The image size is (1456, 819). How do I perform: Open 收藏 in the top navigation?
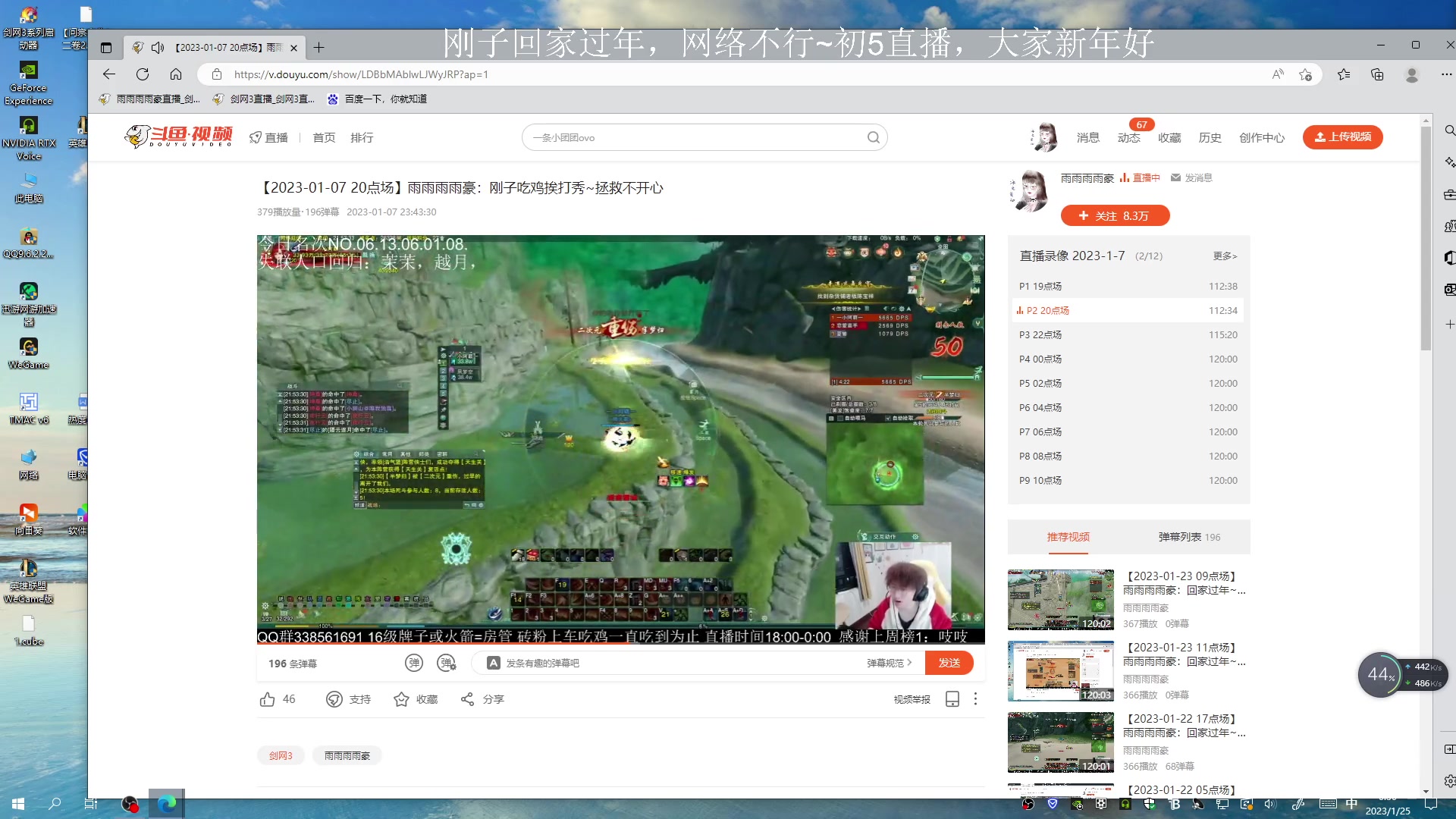pyautogui.click(x=1169, y=138)
